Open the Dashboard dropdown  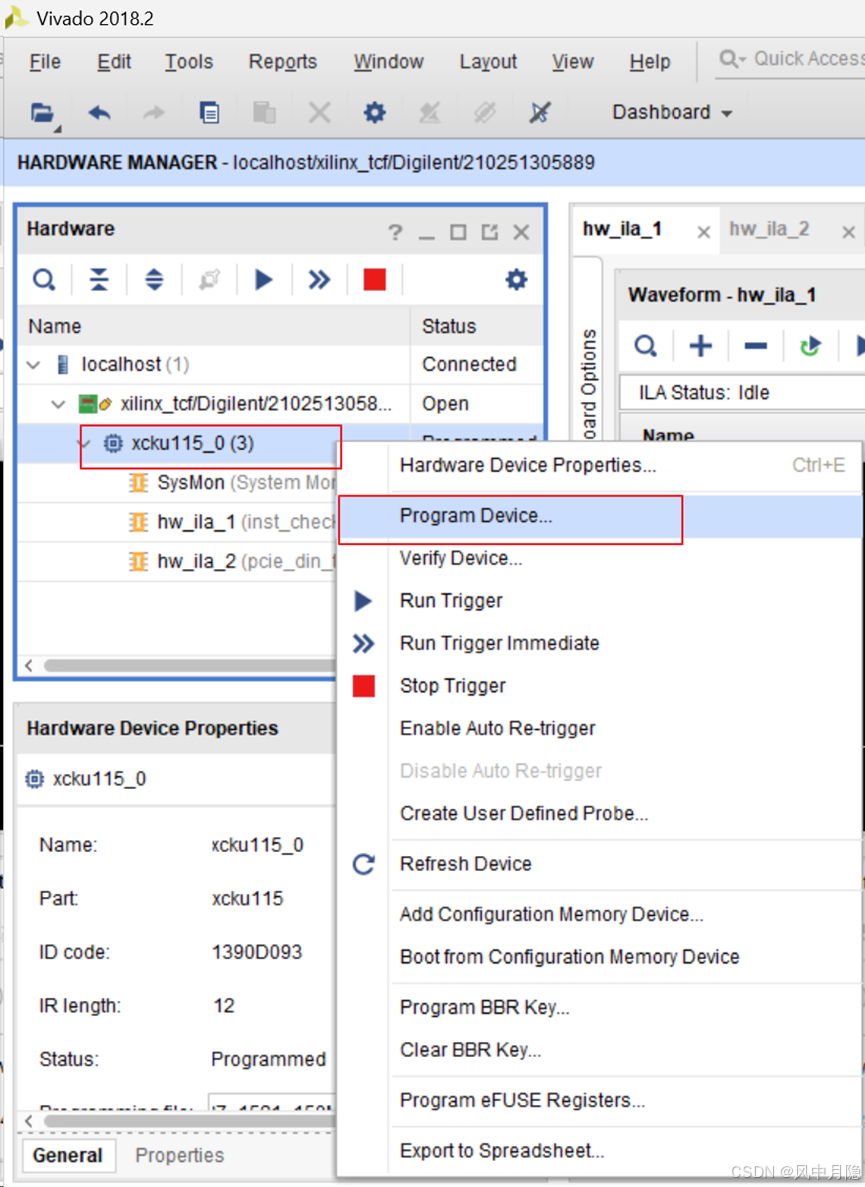pyautogui.click(x=672, y=113)
